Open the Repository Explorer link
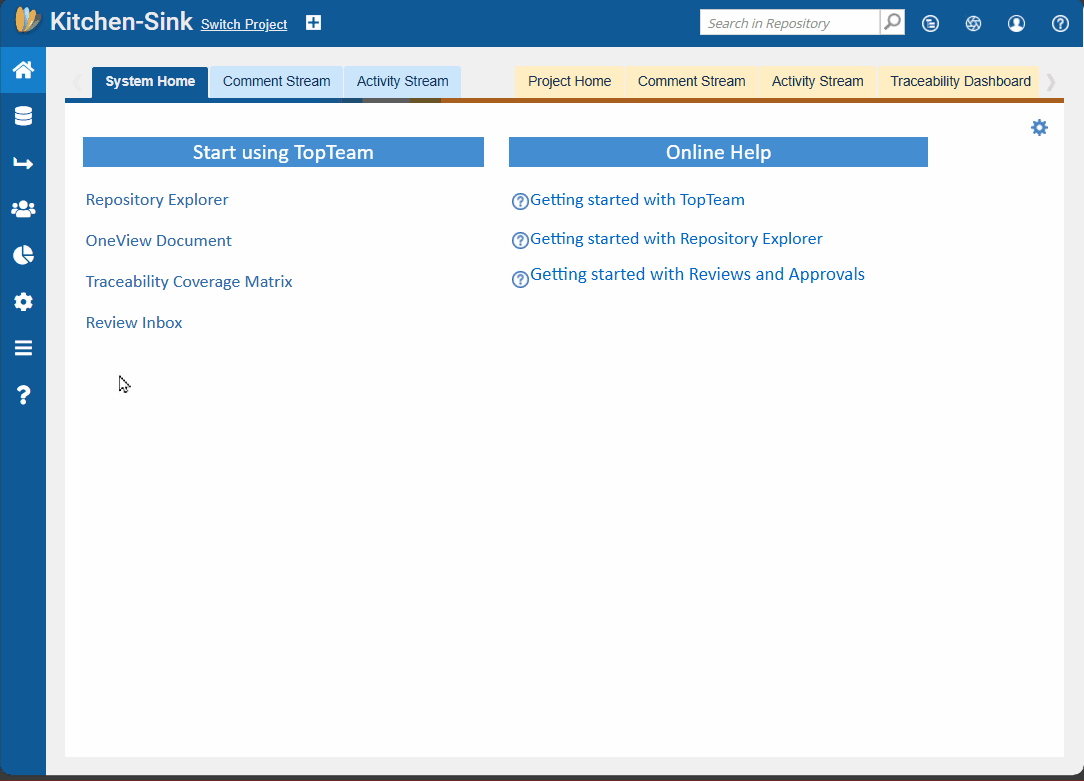This screenshot has width=1084, height=781. click(157, 200)
